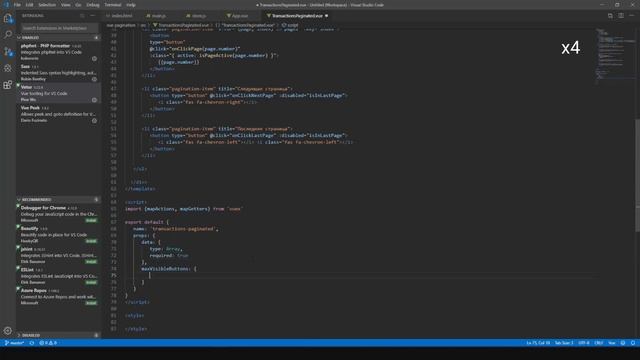Open errors and warnings in status bar
The height and width of the screenshot is (360, 640).
48,343
